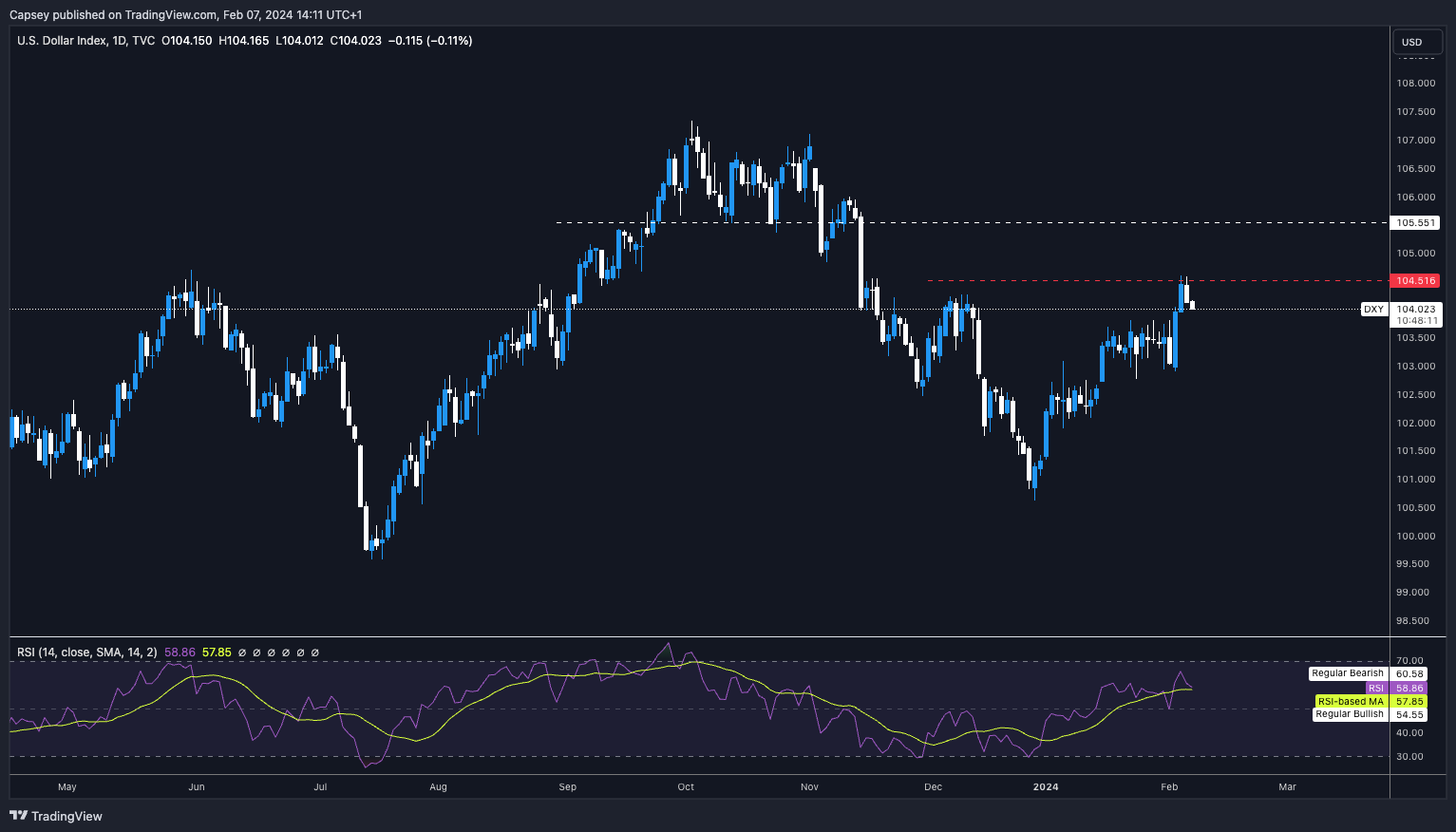Select the white 105.551 price level label
Screen dimensions: 1456x832
pyautogui.click(x=1415, y=223)
